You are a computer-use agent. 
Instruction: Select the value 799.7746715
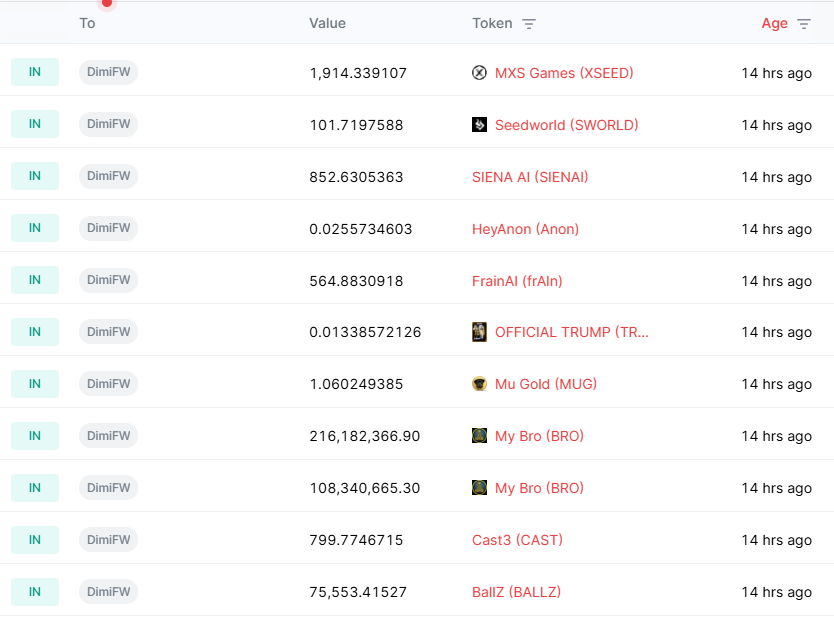click(x=356, y=540)
